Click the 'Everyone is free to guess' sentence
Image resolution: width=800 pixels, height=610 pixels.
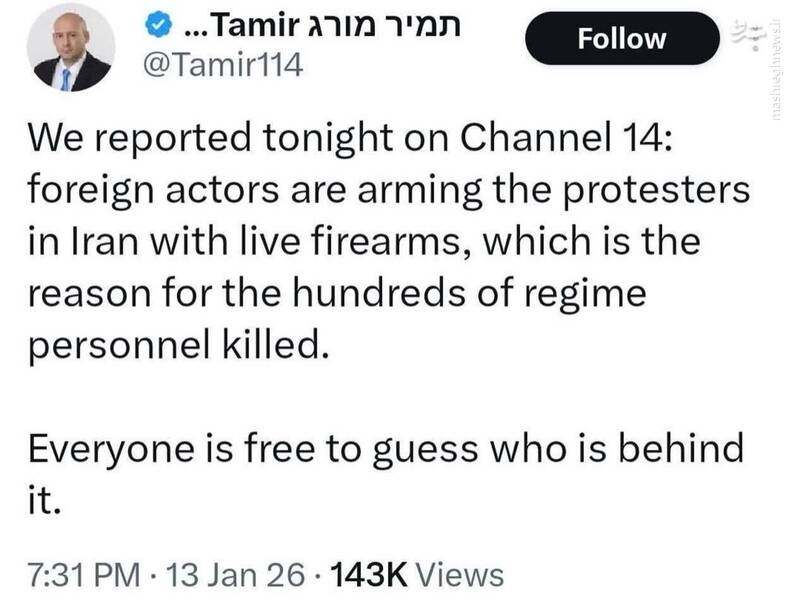coord(385,448)
